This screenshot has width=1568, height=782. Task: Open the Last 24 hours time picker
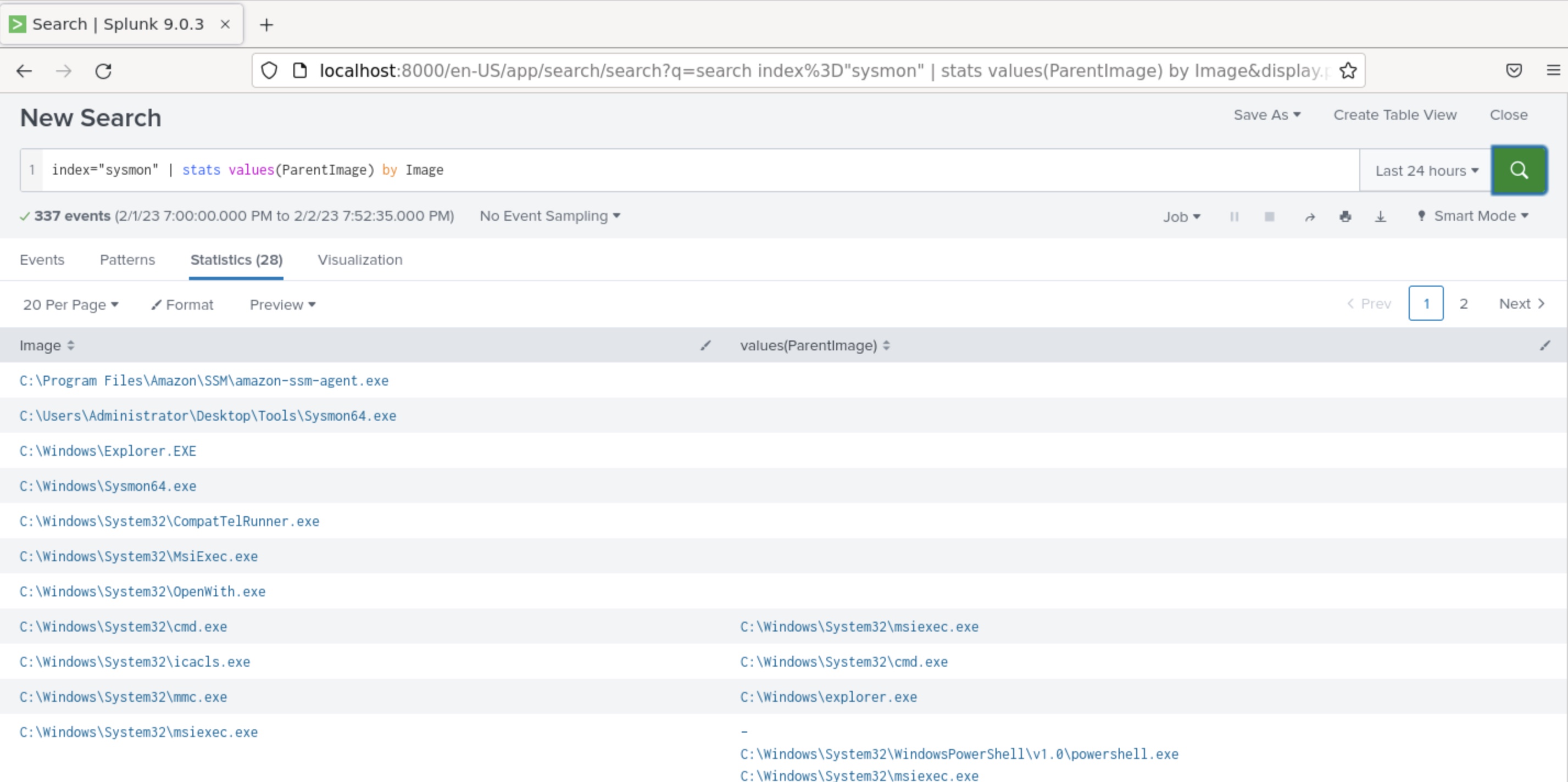pos(1426,171)
